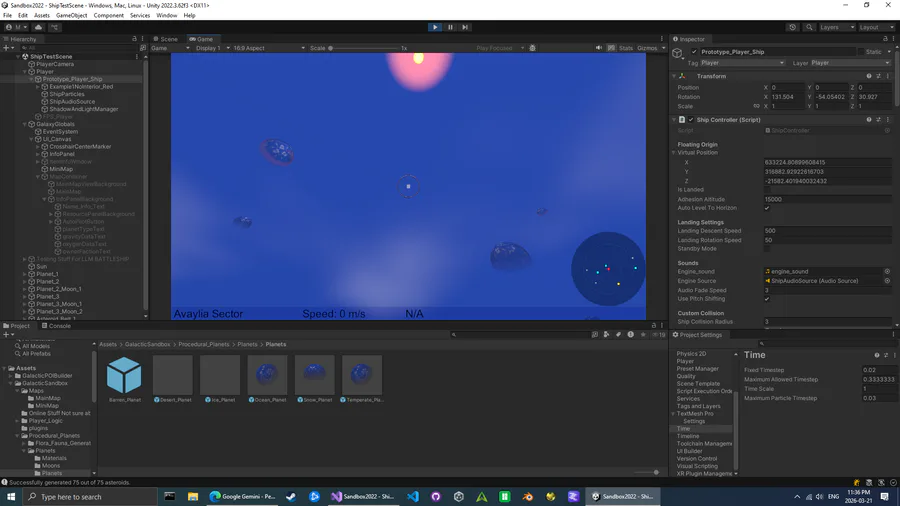
Task: Open Play Focused dropdown
Action: click(x=499, y=48)
